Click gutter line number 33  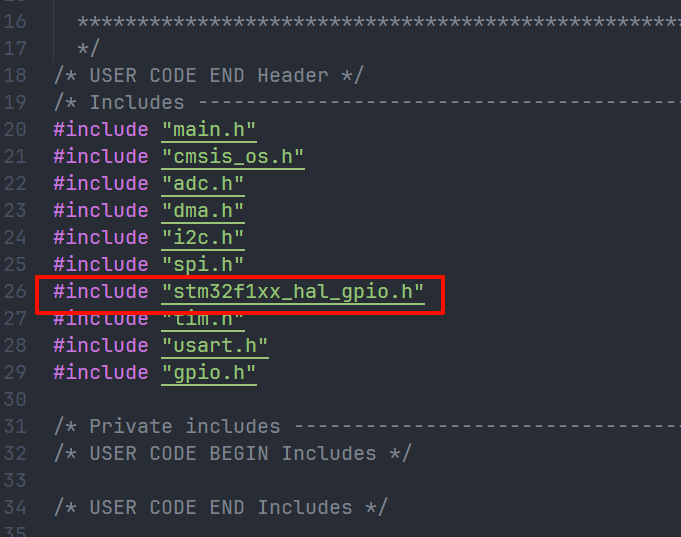point(15,480)
